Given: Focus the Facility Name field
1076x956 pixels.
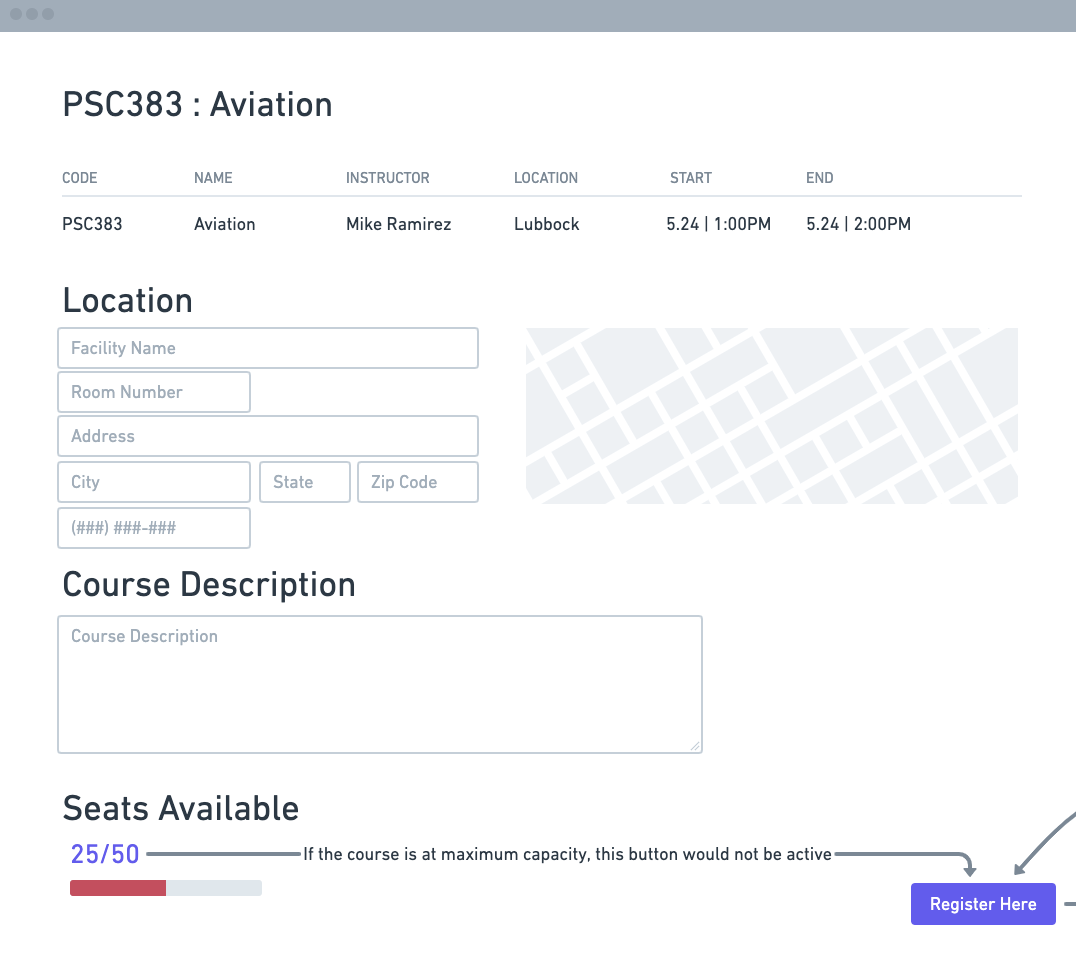Looking at the screenshot, I should [x=268, y=348].
